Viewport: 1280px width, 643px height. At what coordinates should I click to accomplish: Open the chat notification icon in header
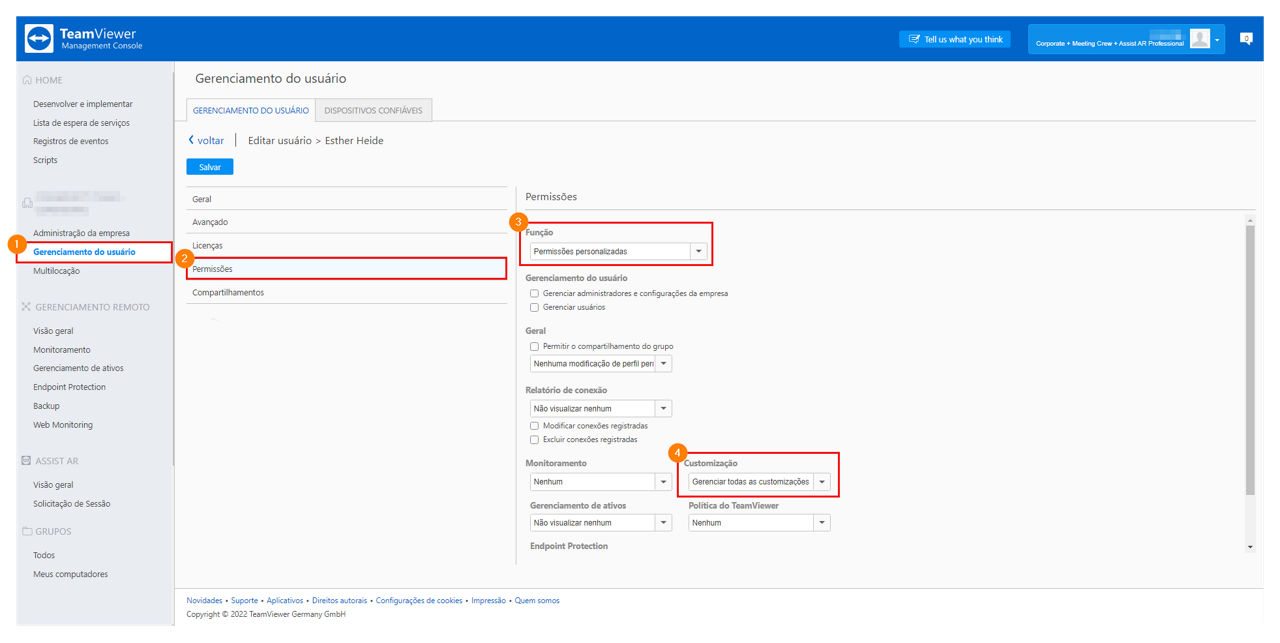click(x=1246, y=38)
